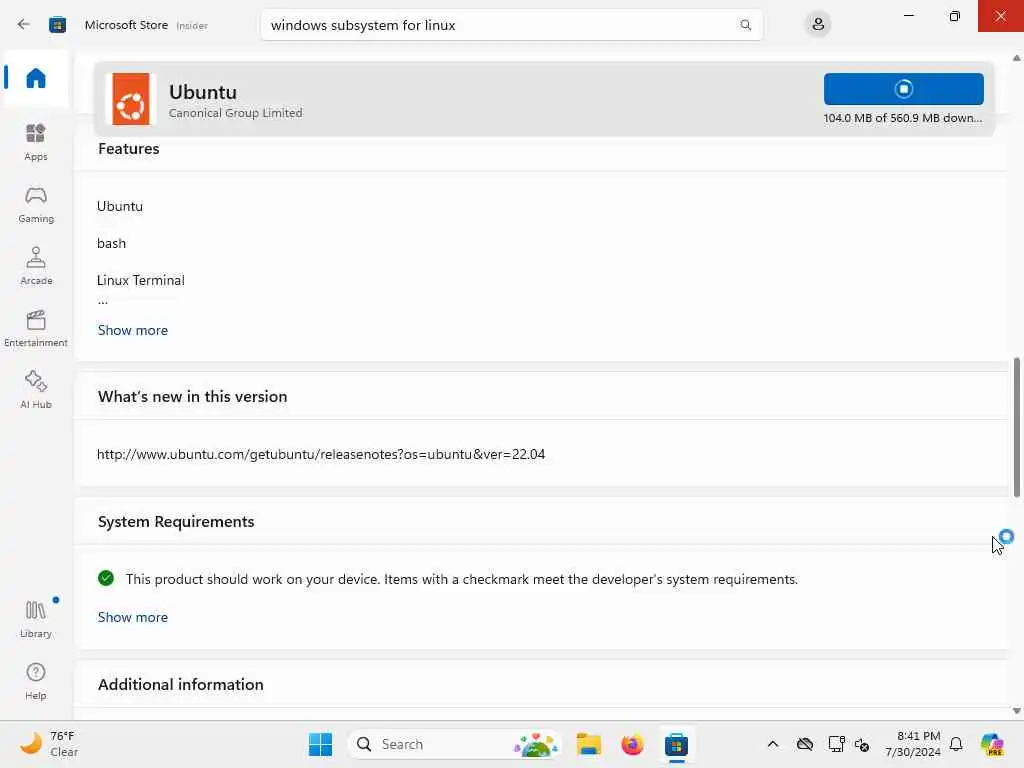
Task: Open the clock showing 8:41 PM
Action: tap(913, 744)
